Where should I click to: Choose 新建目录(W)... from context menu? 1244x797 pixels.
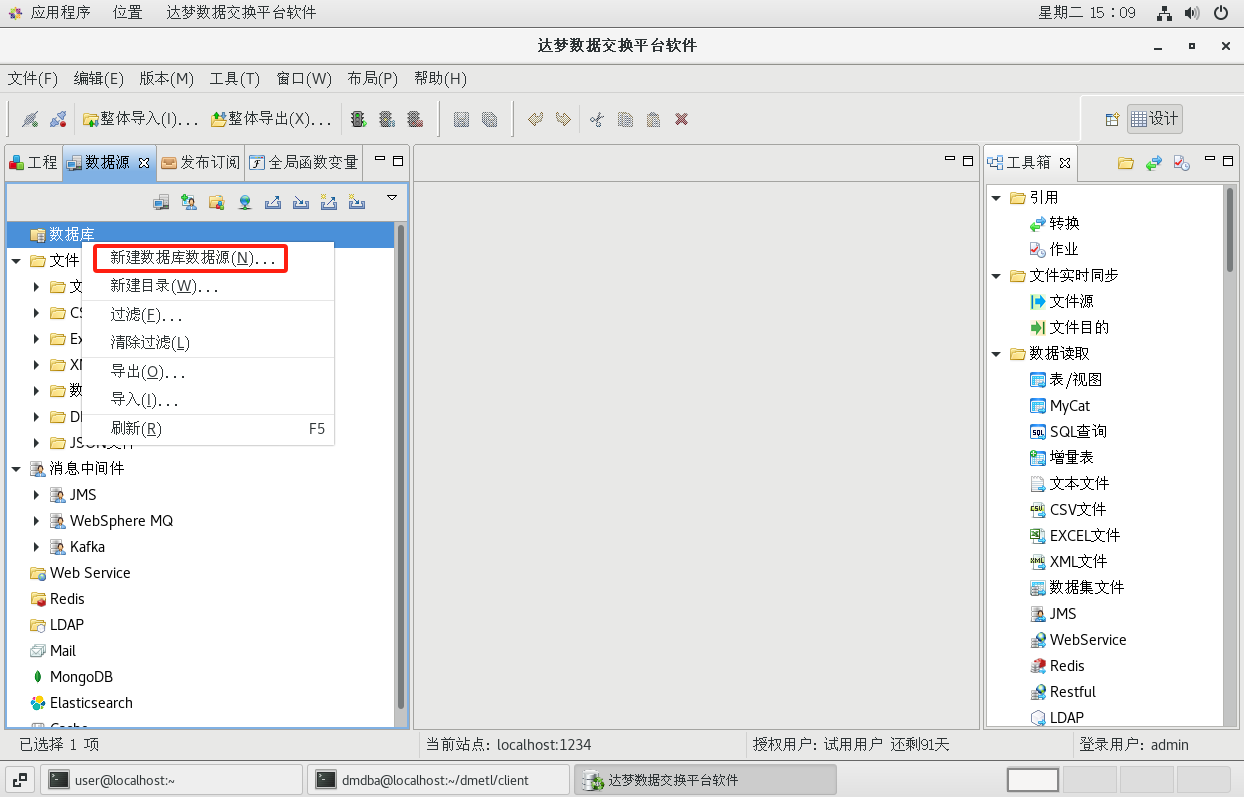coord(208,286)
